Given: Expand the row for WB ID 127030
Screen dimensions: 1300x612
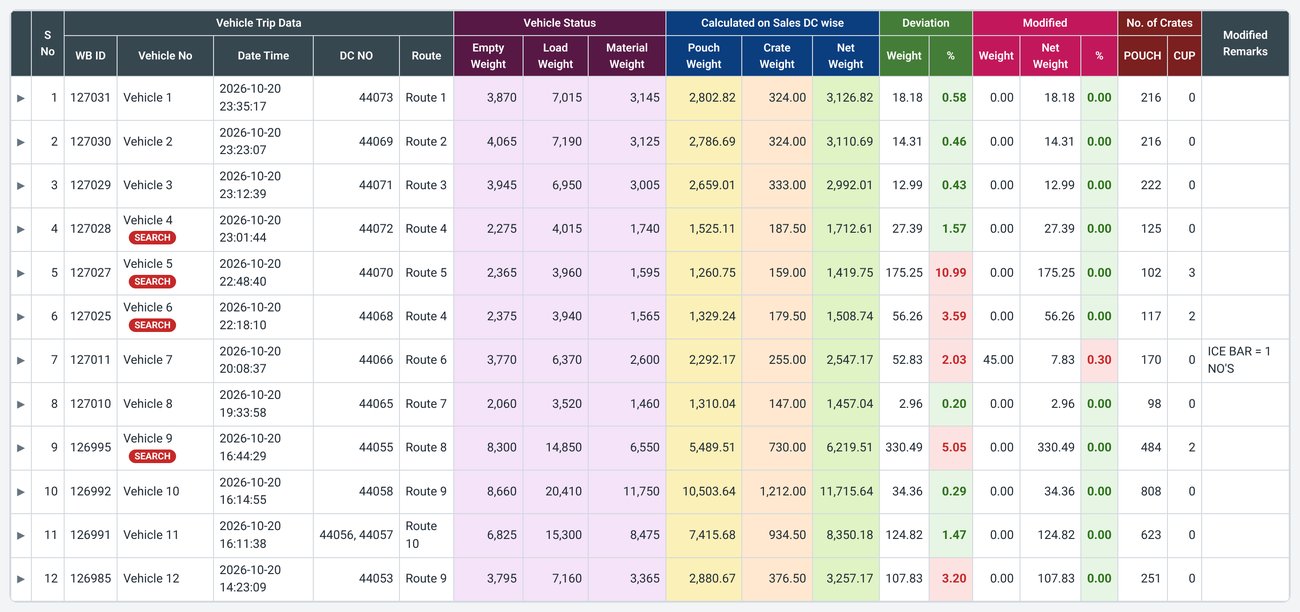Looking at the screenshot, I should pos(21,142).
